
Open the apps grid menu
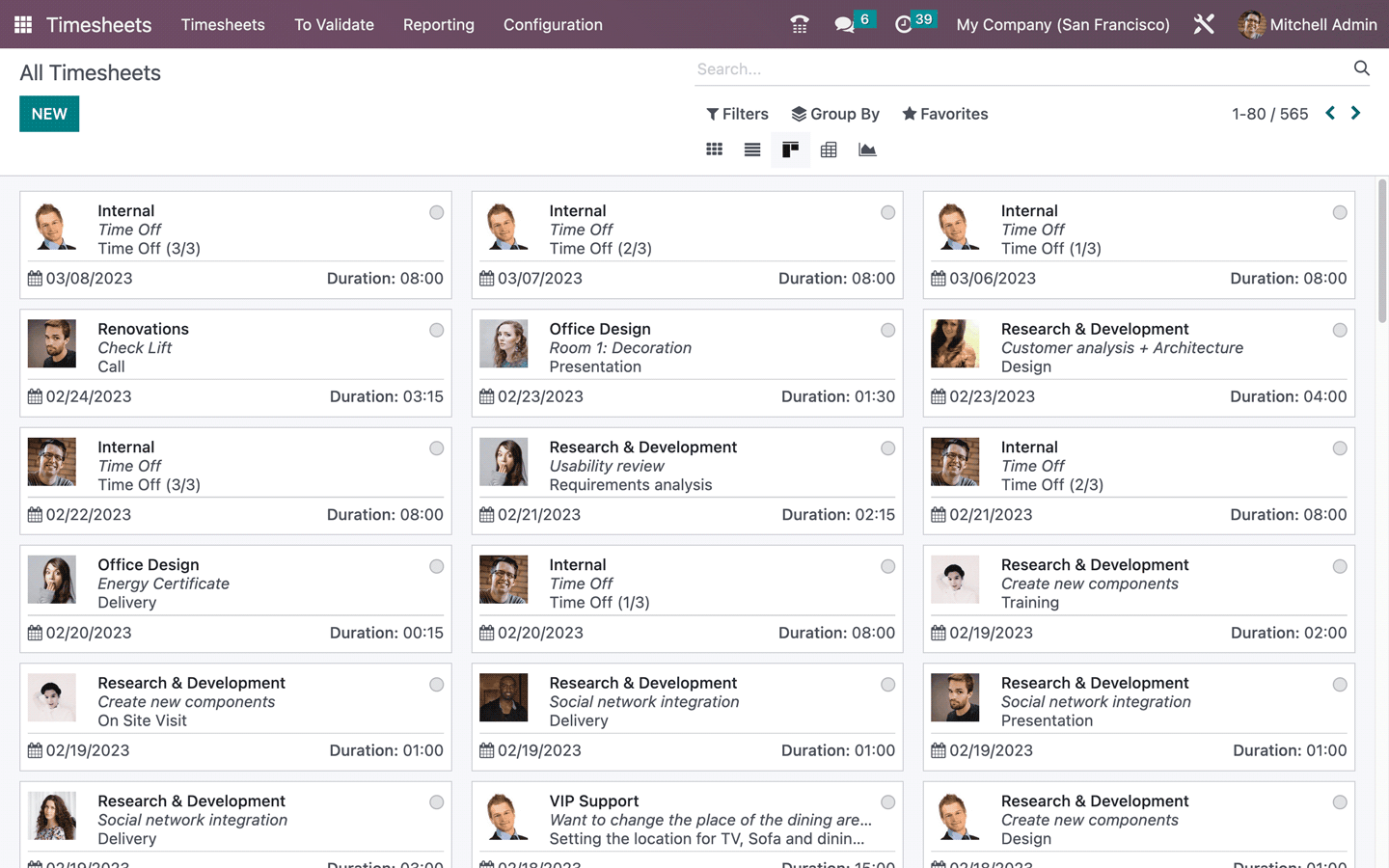point(21,24)
